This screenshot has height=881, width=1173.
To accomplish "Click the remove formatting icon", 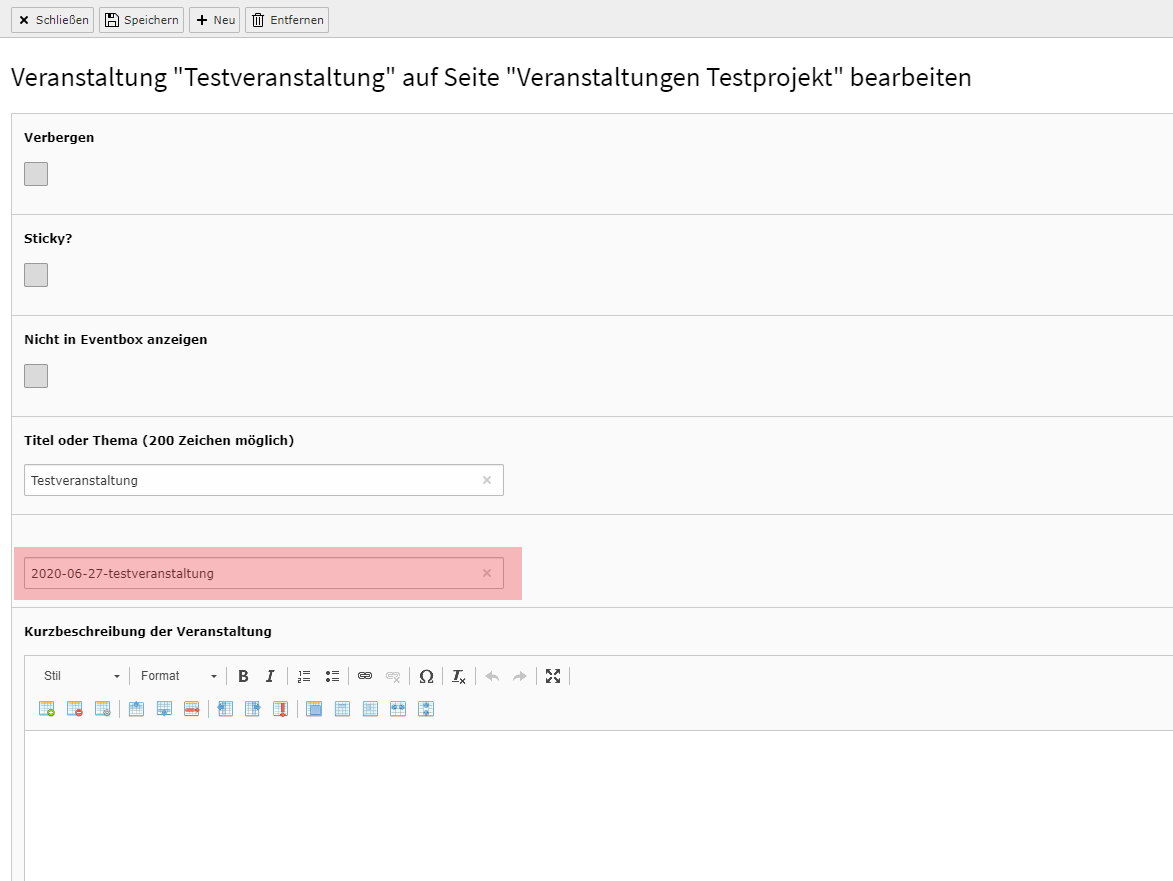I will tap(458, 676).
